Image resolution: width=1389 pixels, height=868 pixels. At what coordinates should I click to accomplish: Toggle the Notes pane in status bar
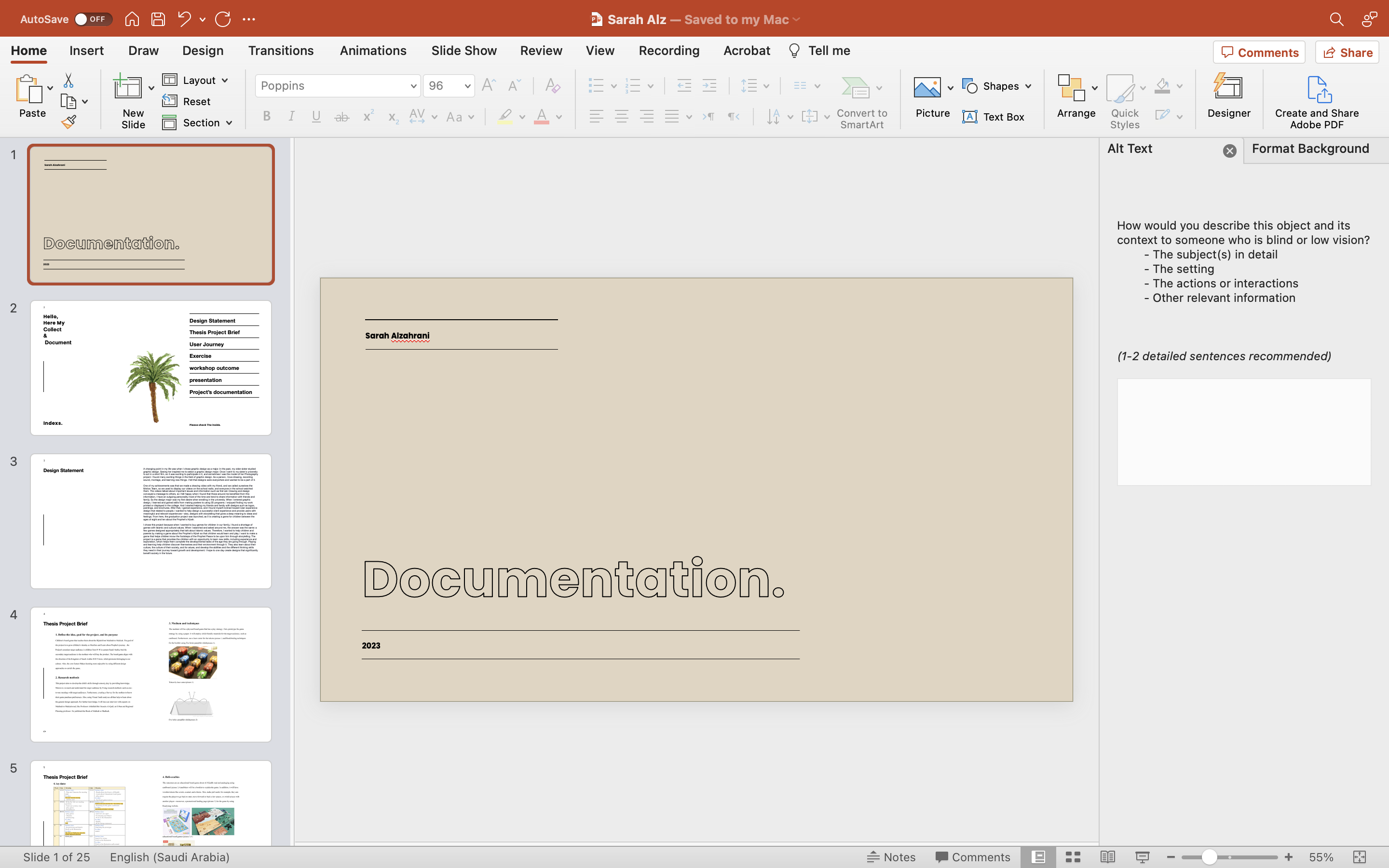(x=891, y=857)
